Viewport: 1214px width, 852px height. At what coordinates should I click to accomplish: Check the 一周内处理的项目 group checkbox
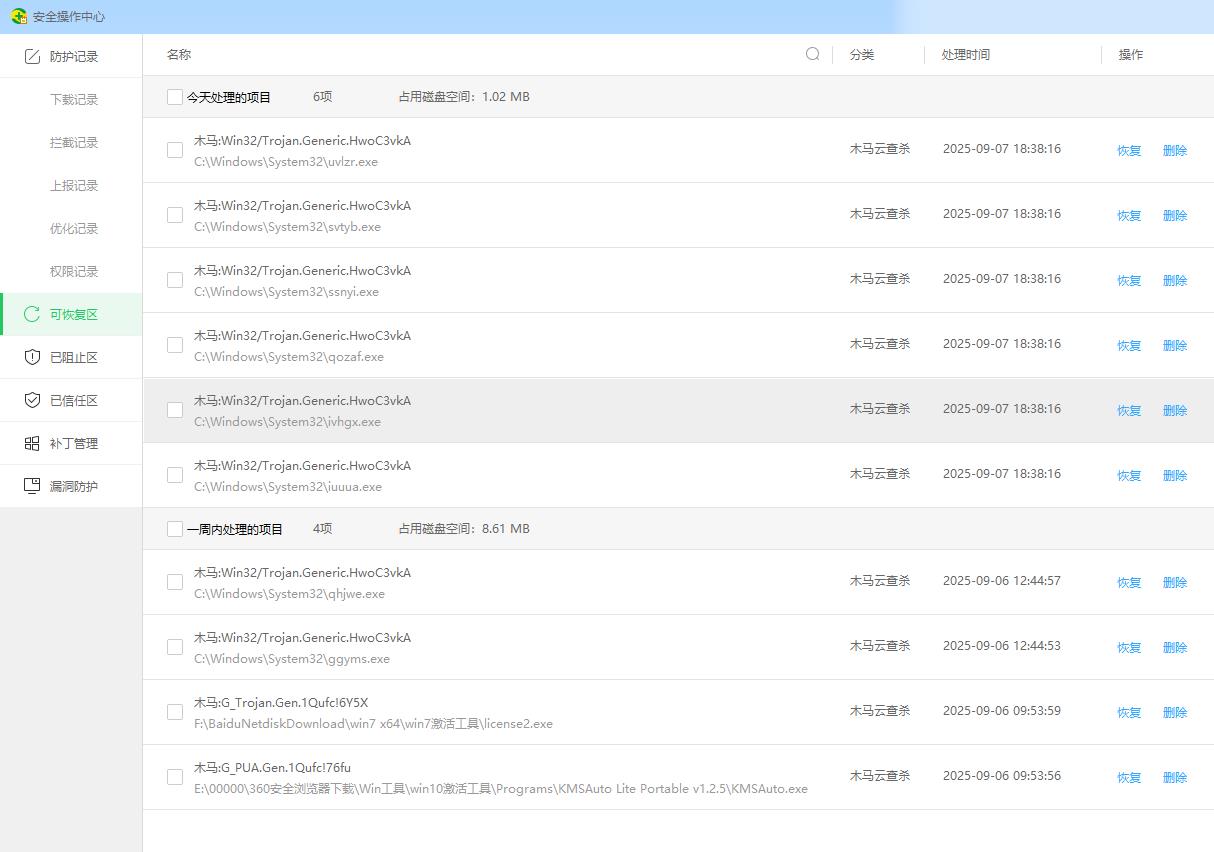click(175, 529)
